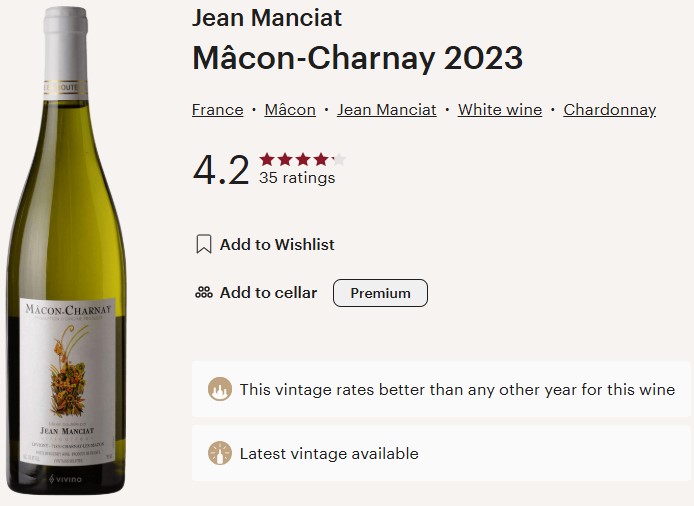Click the cellar bottles icon
694x506 pixels.
pyautogui.click(x=203, y=293)
